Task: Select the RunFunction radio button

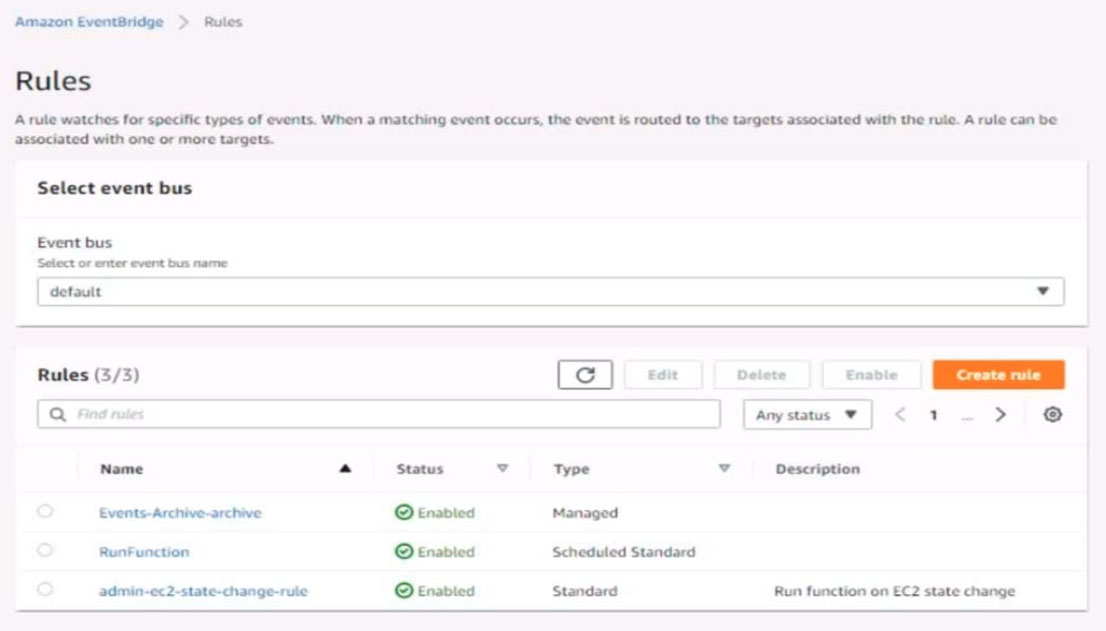Action: point(45,550)
